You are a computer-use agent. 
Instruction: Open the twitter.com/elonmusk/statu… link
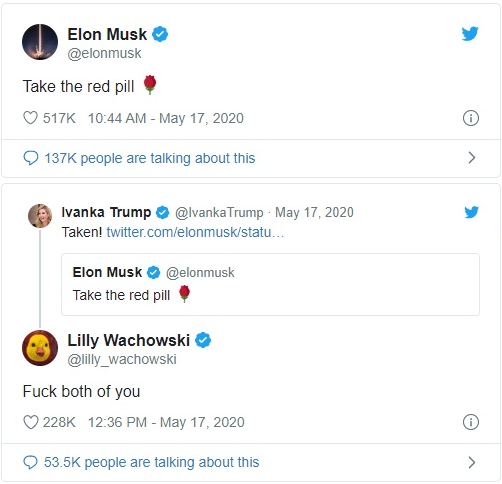tap(195, 232)
